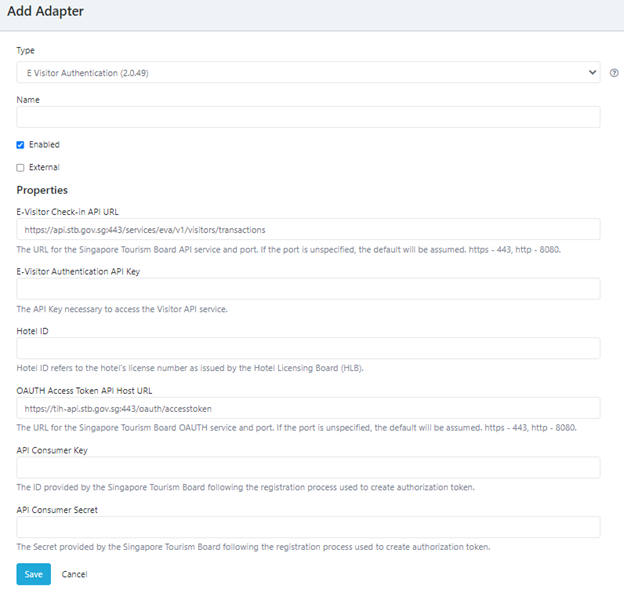Image resolution: width=624 pixels, height=593 pixels.
Task: Select the API Consumer Secret input
Action: coord(308,527)
